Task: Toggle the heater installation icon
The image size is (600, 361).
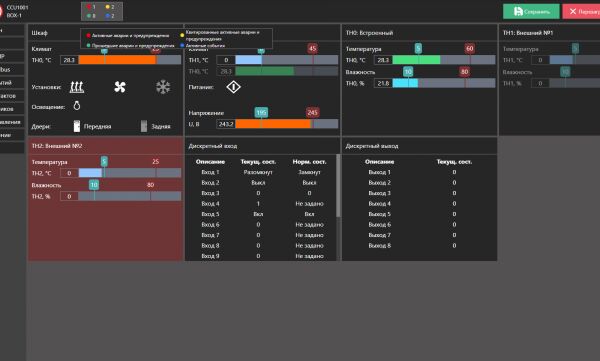Action: (77, 87)
